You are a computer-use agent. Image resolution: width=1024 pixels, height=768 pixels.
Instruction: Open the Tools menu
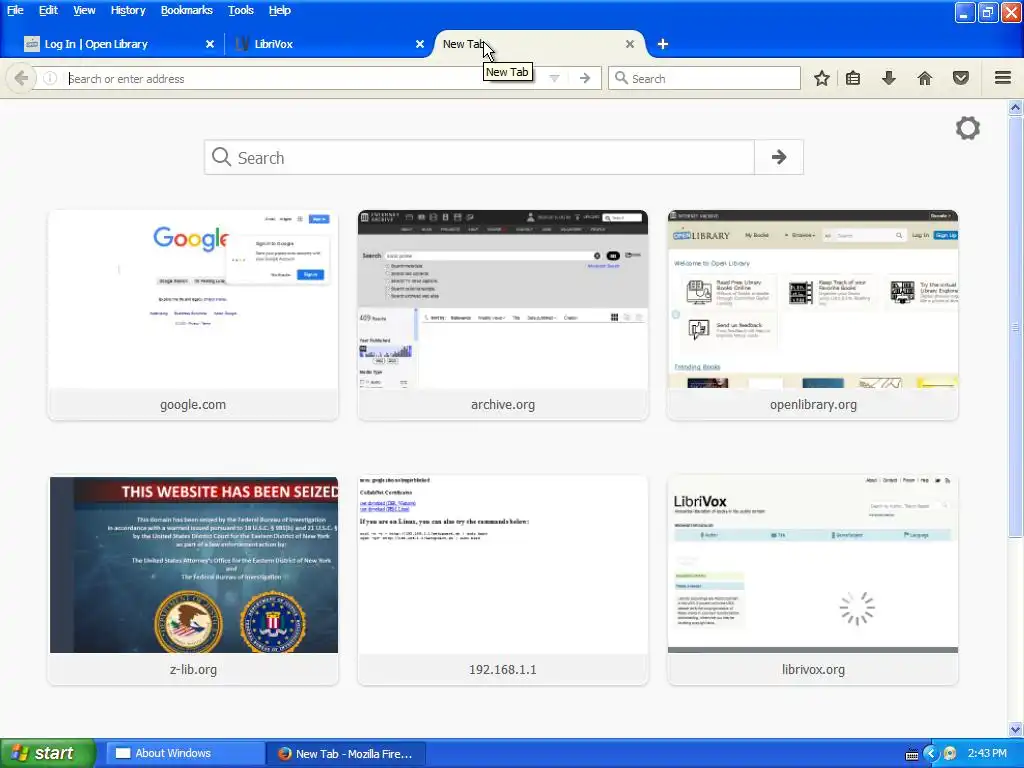[240, 10]
